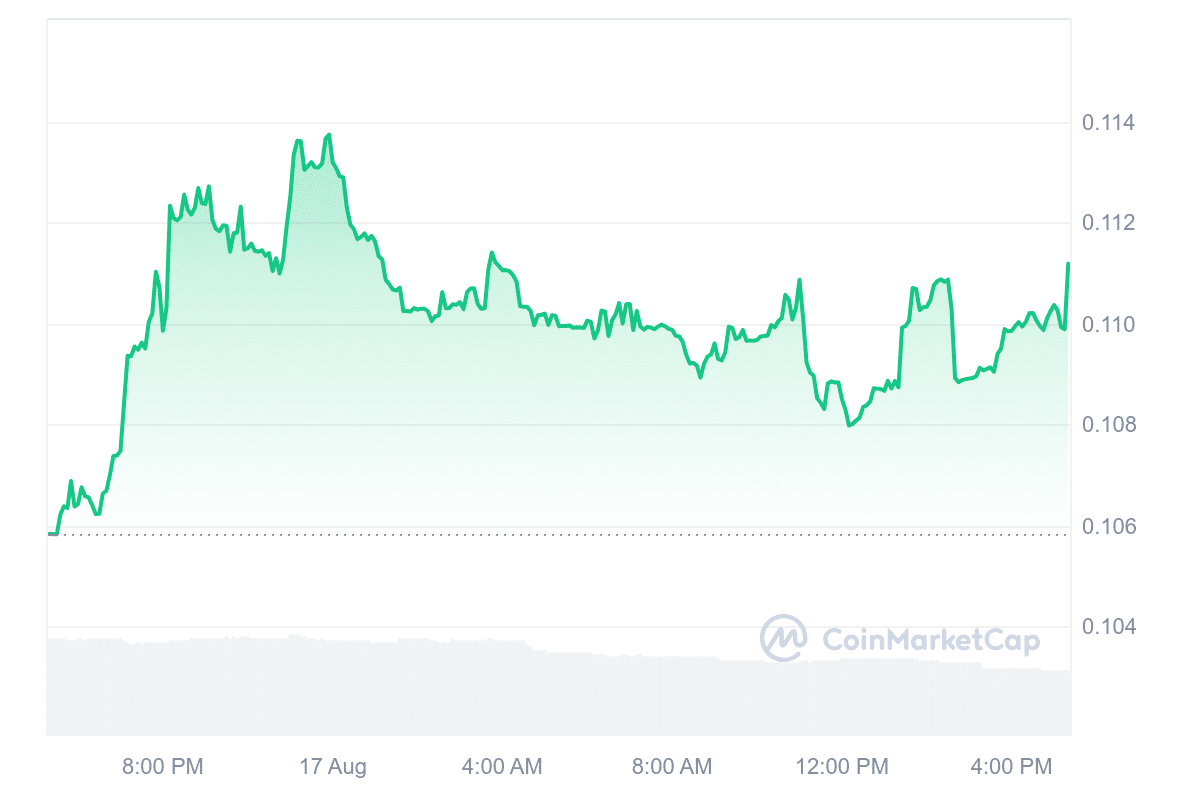Click the CoinMarketCap logo icon
The width and height of the screenshot is (1200, 800).
784,638
